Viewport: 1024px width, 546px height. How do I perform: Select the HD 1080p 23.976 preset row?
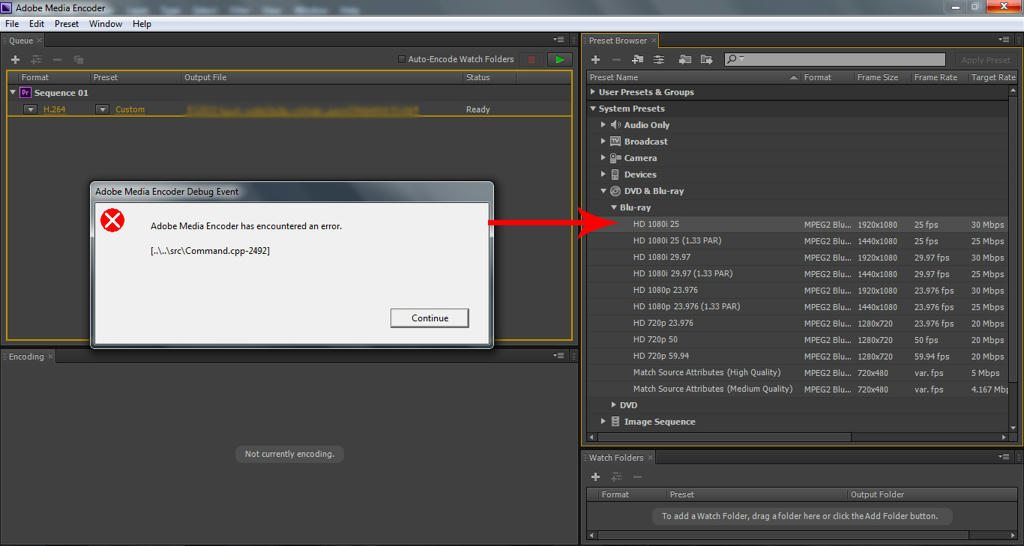point(797,290)
